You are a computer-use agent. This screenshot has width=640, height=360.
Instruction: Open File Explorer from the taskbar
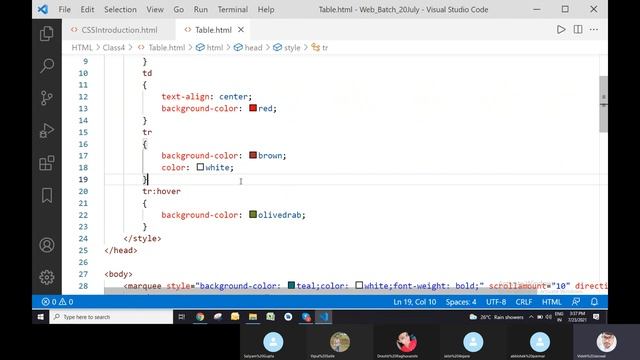click(253, 317)
